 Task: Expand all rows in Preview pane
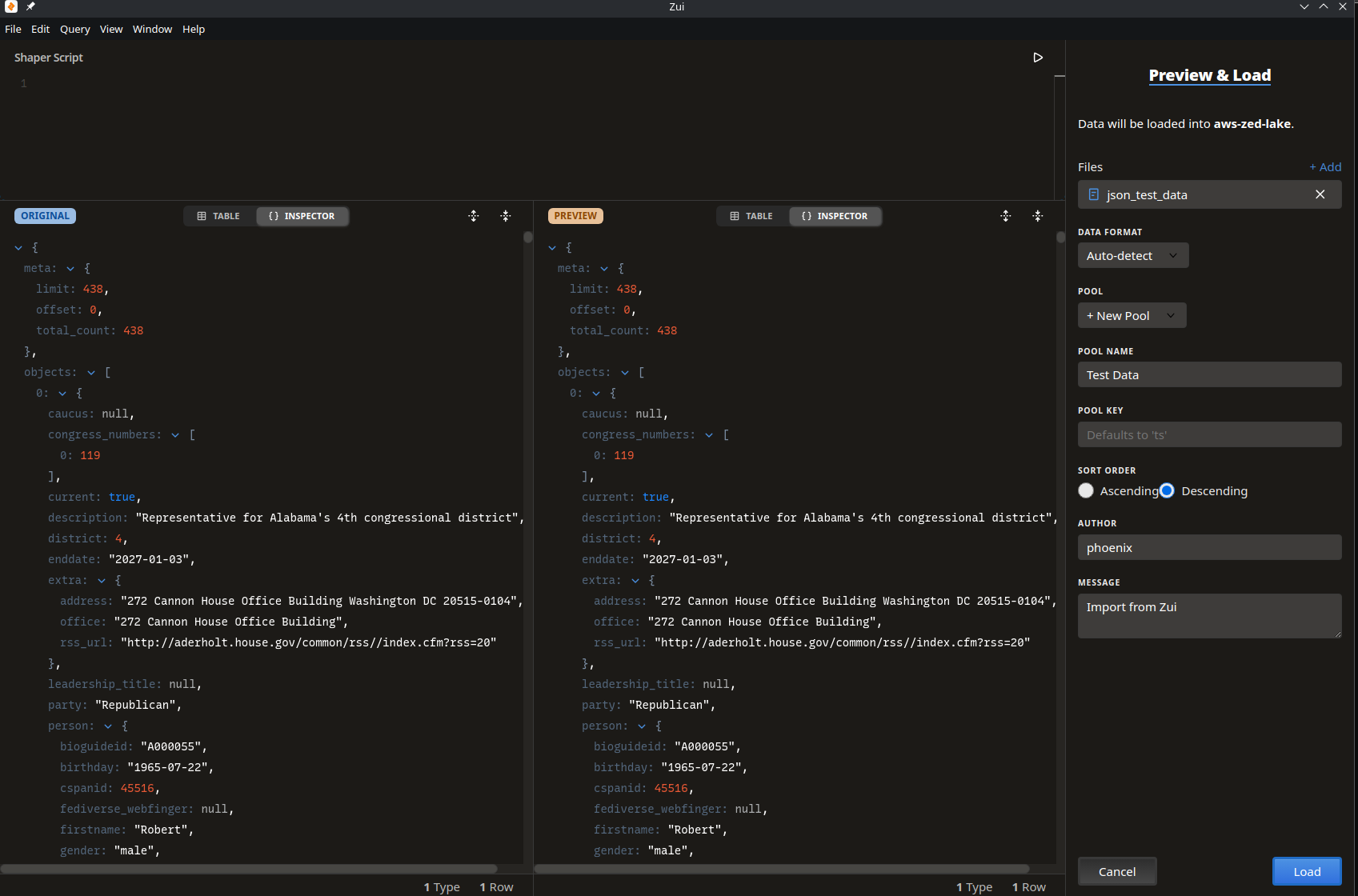point(1006,216)
